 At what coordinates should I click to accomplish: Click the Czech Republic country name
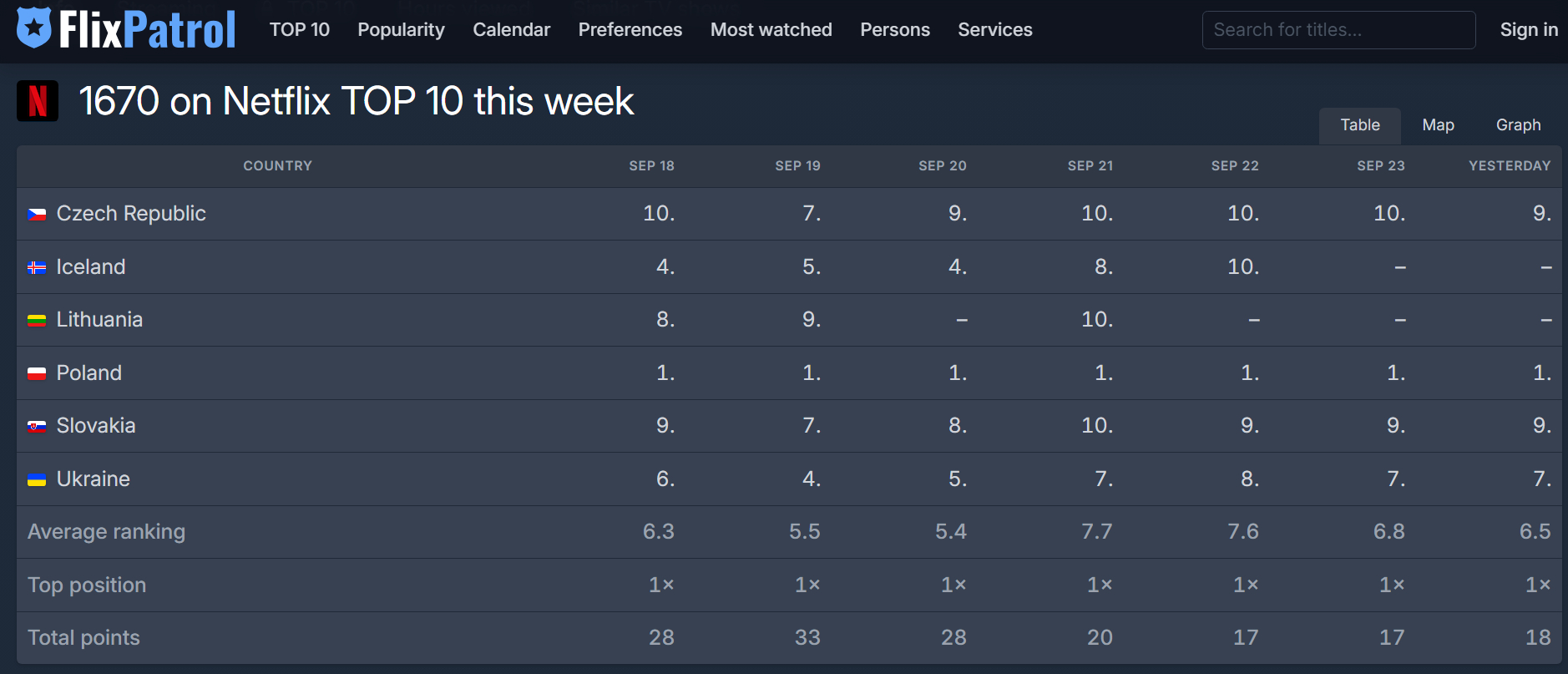[131, 214]
